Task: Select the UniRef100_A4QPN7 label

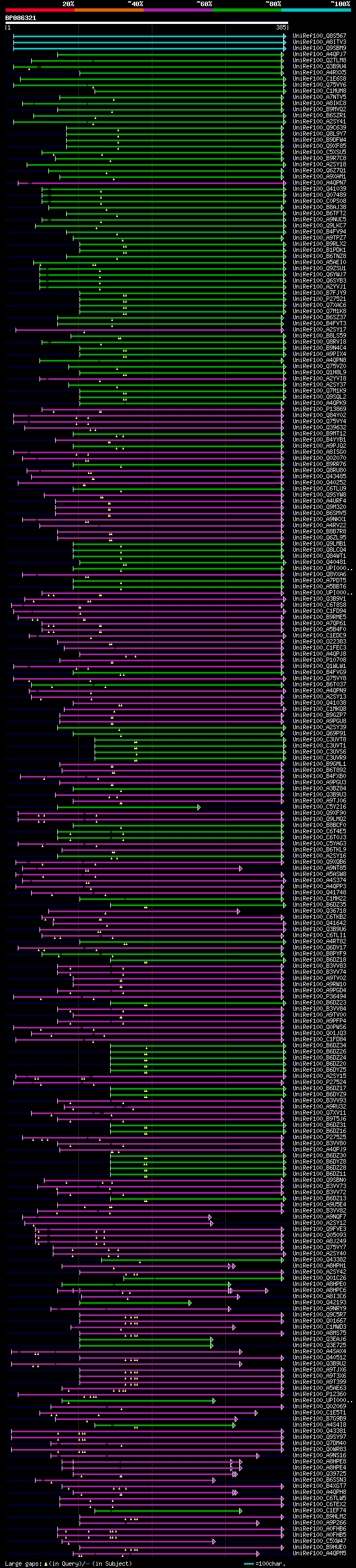Action: click(x=319, y=182)
